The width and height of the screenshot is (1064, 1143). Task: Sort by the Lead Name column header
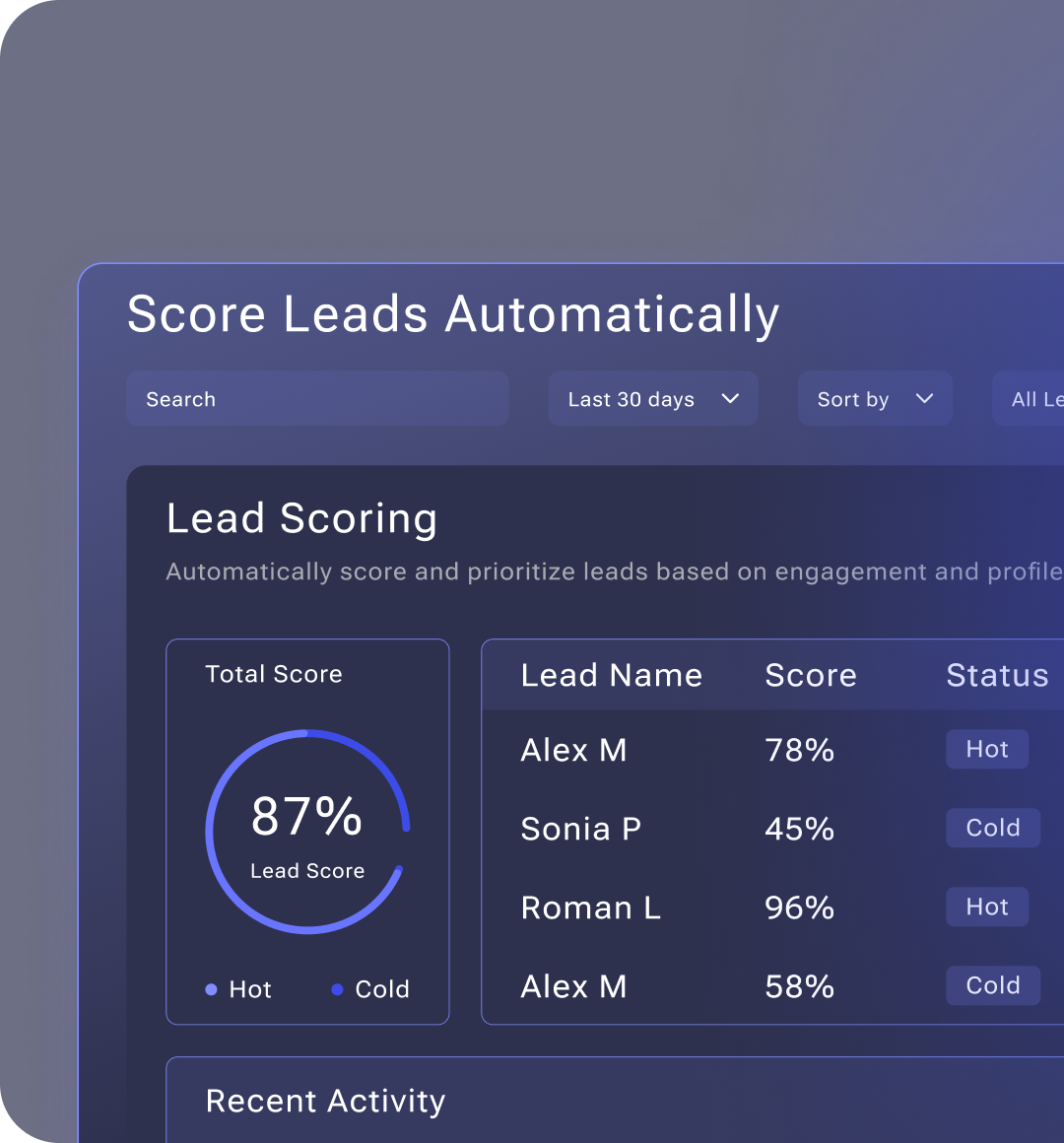[x=611, y=675]
